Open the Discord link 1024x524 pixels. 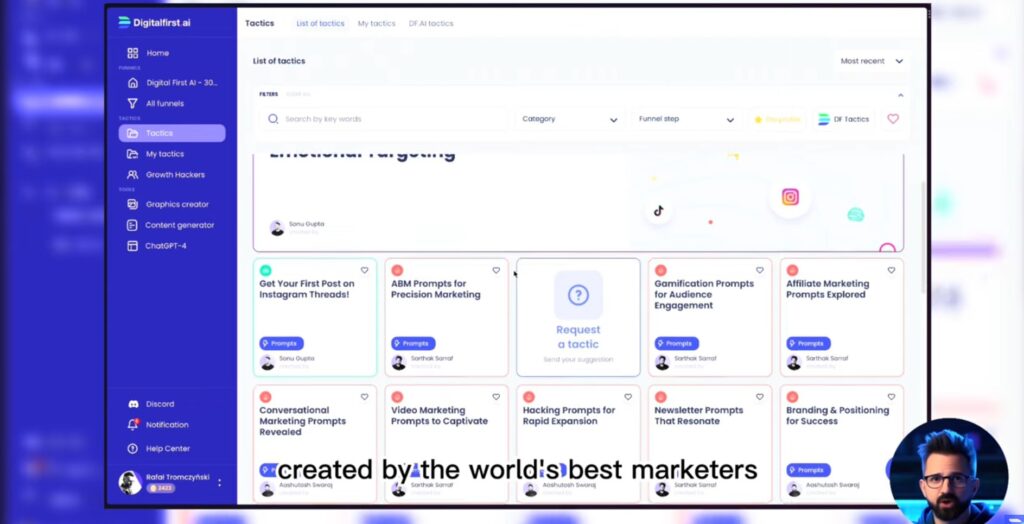click(152, 404)
